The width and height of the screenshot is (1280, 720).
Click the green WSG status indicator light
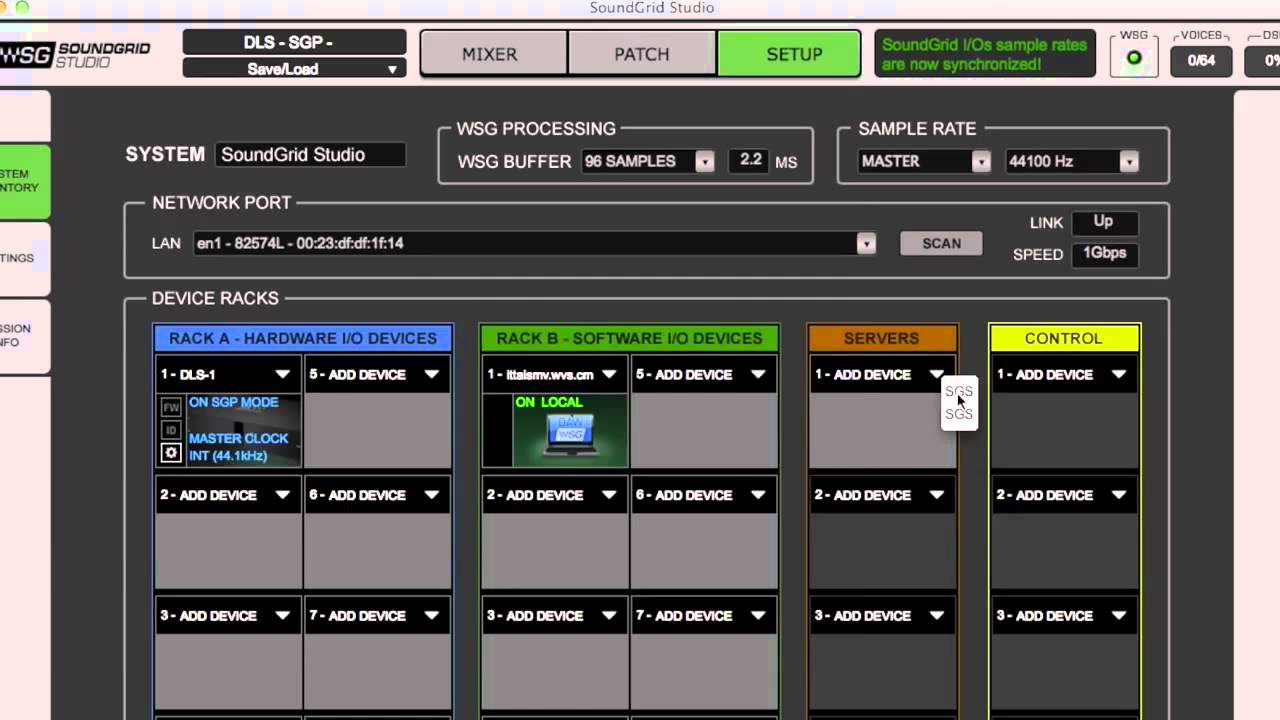pos(1134,58)
